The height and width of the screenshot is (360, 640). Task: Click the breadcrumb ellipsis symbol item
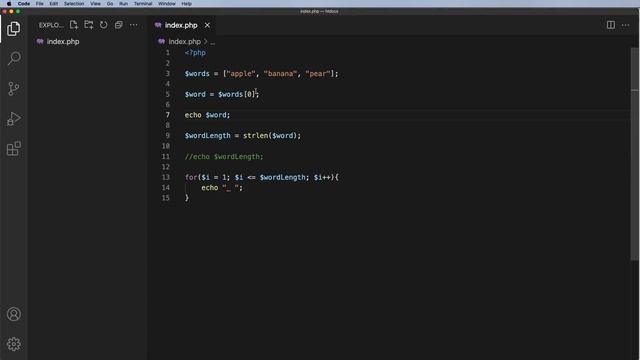[212, 42]
